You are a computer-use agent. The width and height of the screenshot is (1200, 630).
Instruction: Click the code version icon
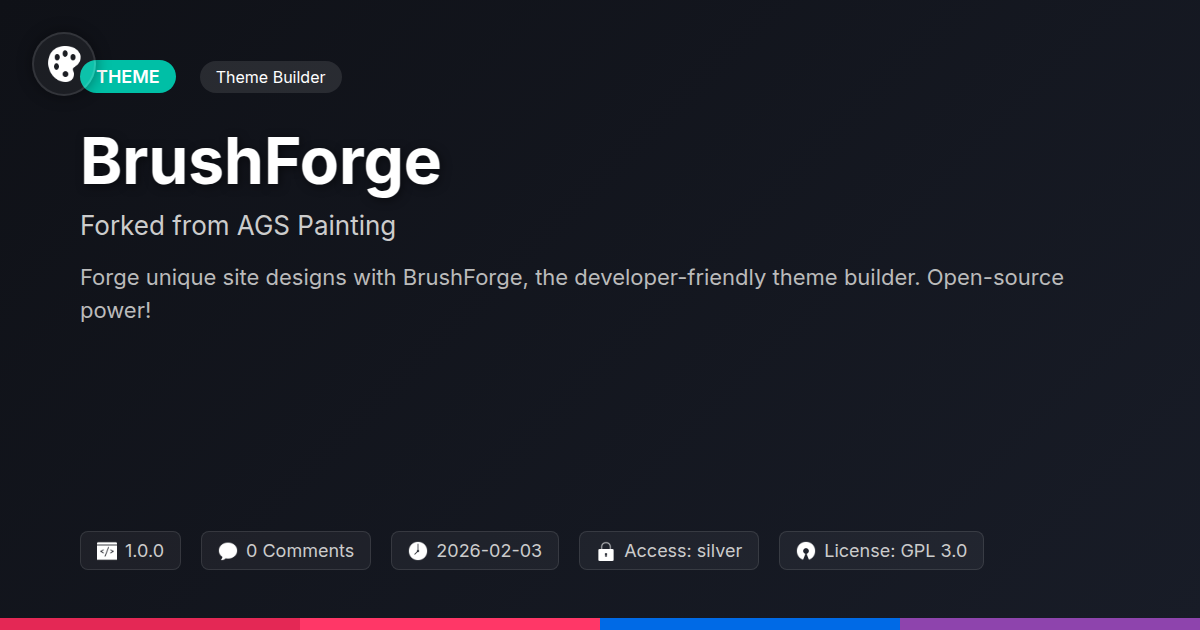click(x=106, y=551)
